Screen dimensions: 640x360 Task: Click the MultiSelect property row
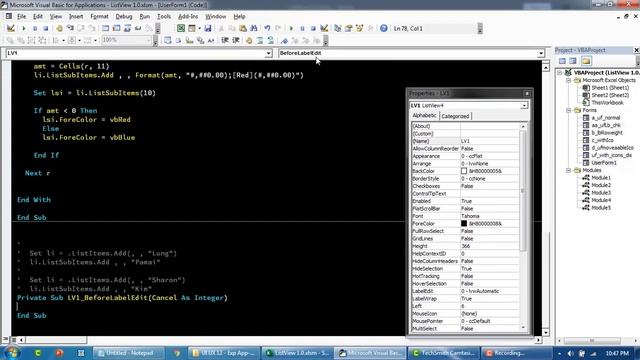(465, 329)
